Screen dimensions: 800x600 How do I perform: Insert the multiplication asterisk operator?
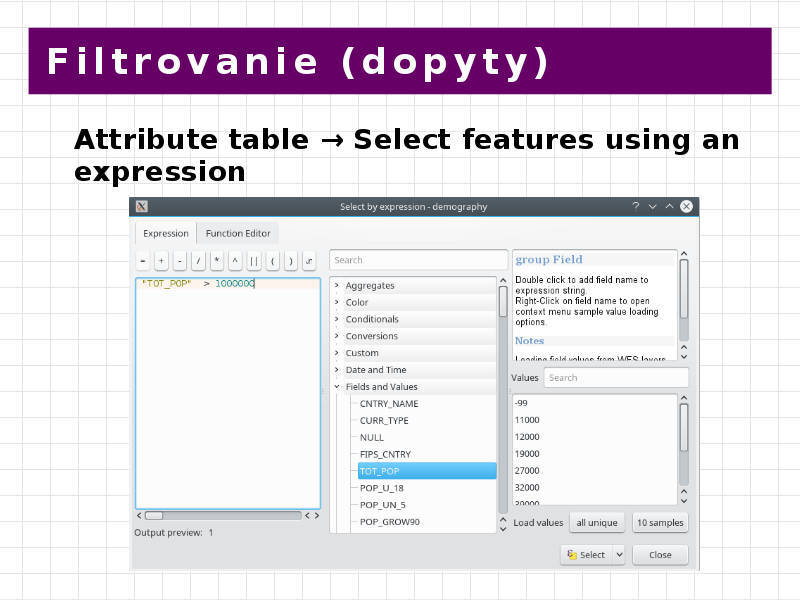pos(217,261)
